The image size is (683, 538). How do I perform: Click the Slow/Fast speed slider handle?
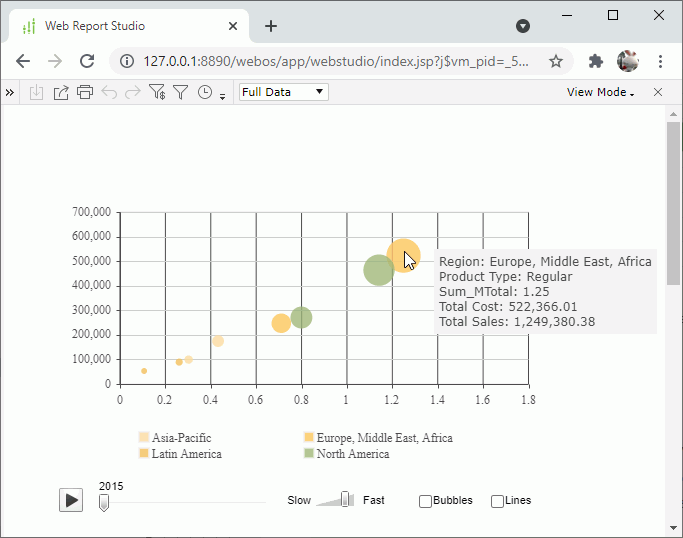(x=346, y=499)
